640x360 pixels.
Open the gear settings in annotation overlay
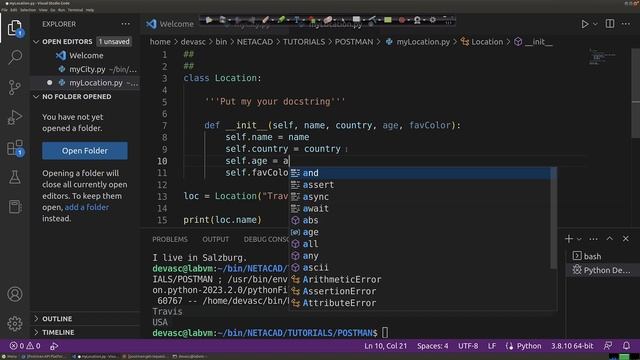click(x=433, y=20)
